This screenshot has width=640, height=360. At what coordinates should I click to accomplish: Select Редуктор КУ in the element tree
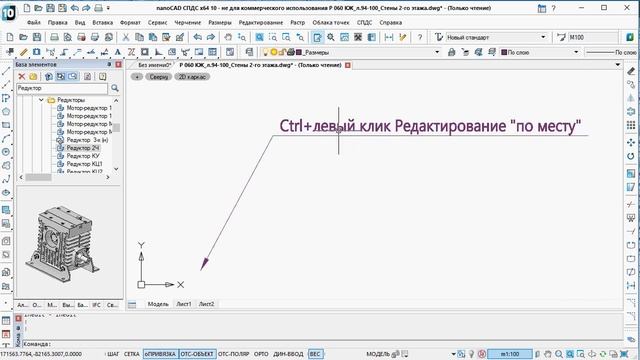[83, 156]
